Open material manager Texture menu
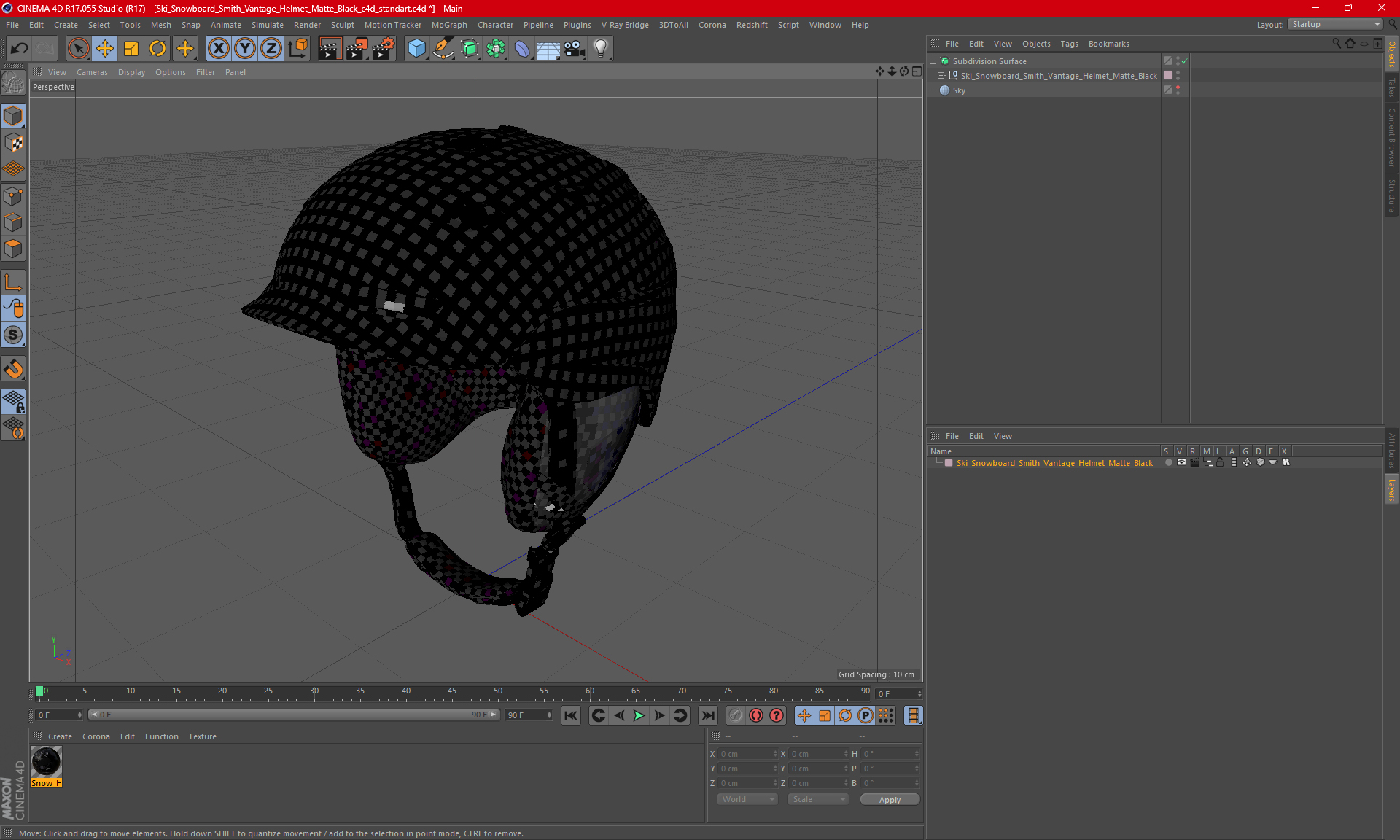The height and width of the screenshot is (840, 1400). coord(202,736)
